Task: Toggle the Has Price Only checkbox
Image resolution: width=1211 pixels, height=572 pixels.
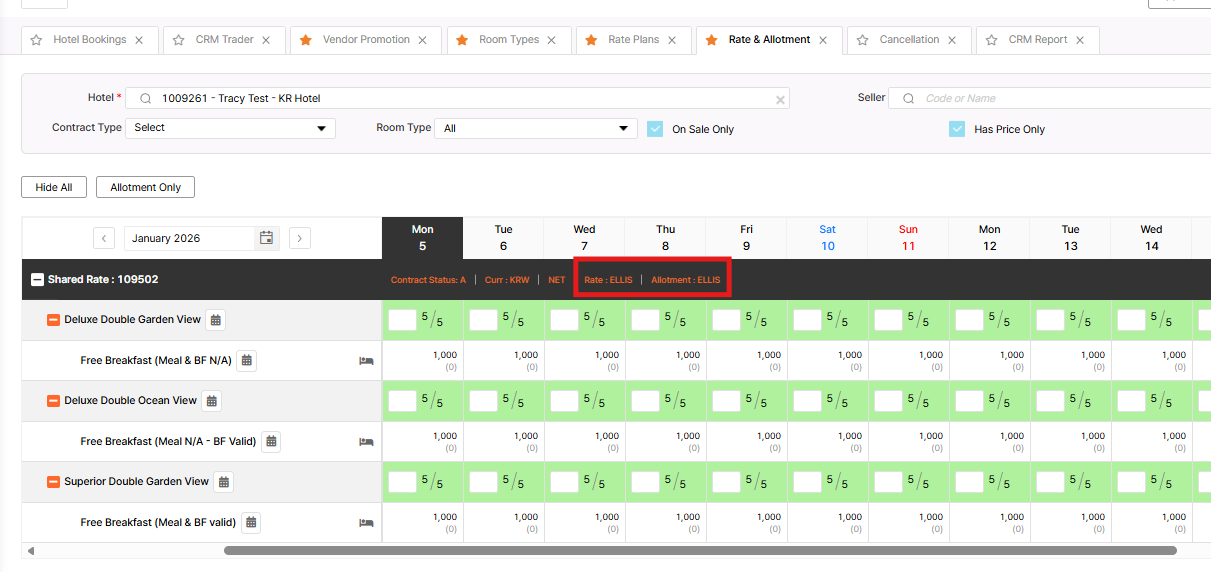Action: tap(957, 129)
